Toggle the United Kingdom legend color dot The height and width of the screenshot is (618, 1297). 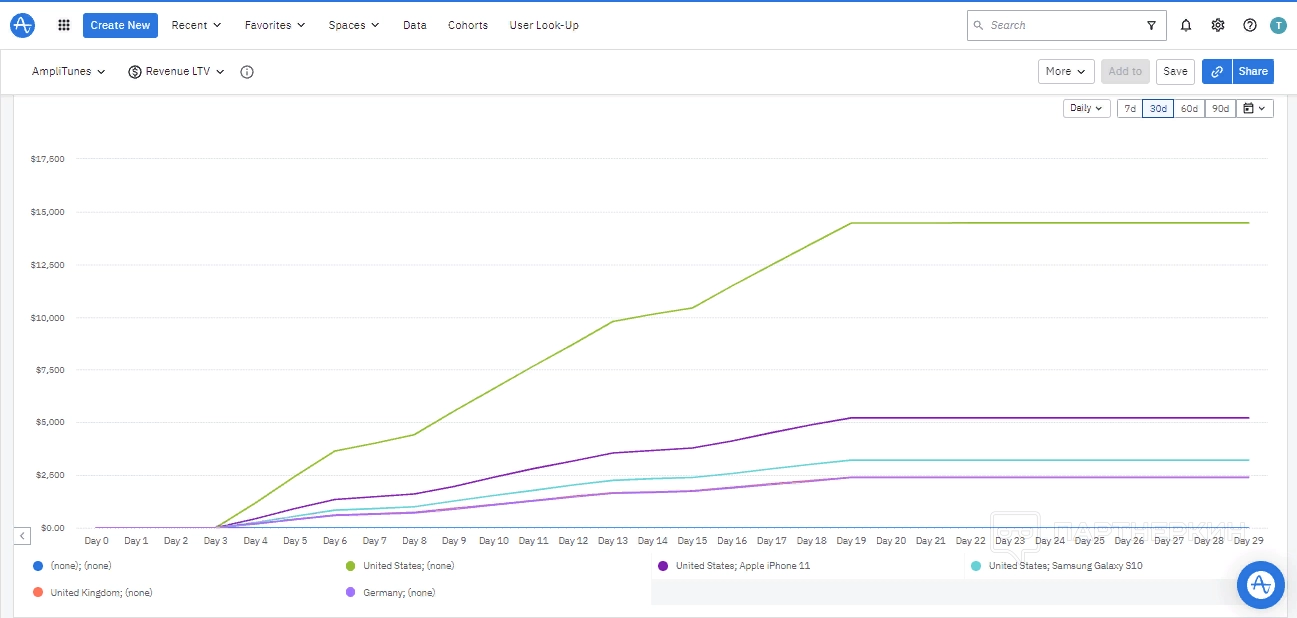(38, 593)
